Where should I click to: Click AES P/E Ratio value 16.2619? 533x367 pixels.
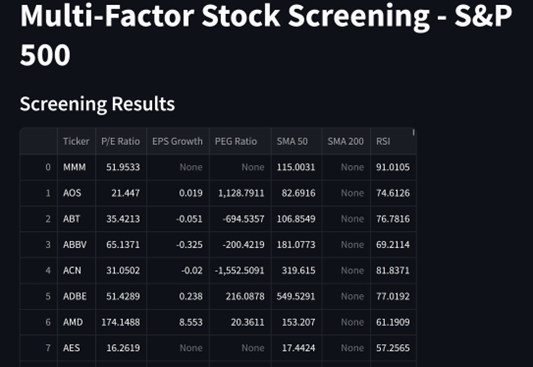(121, 348)
